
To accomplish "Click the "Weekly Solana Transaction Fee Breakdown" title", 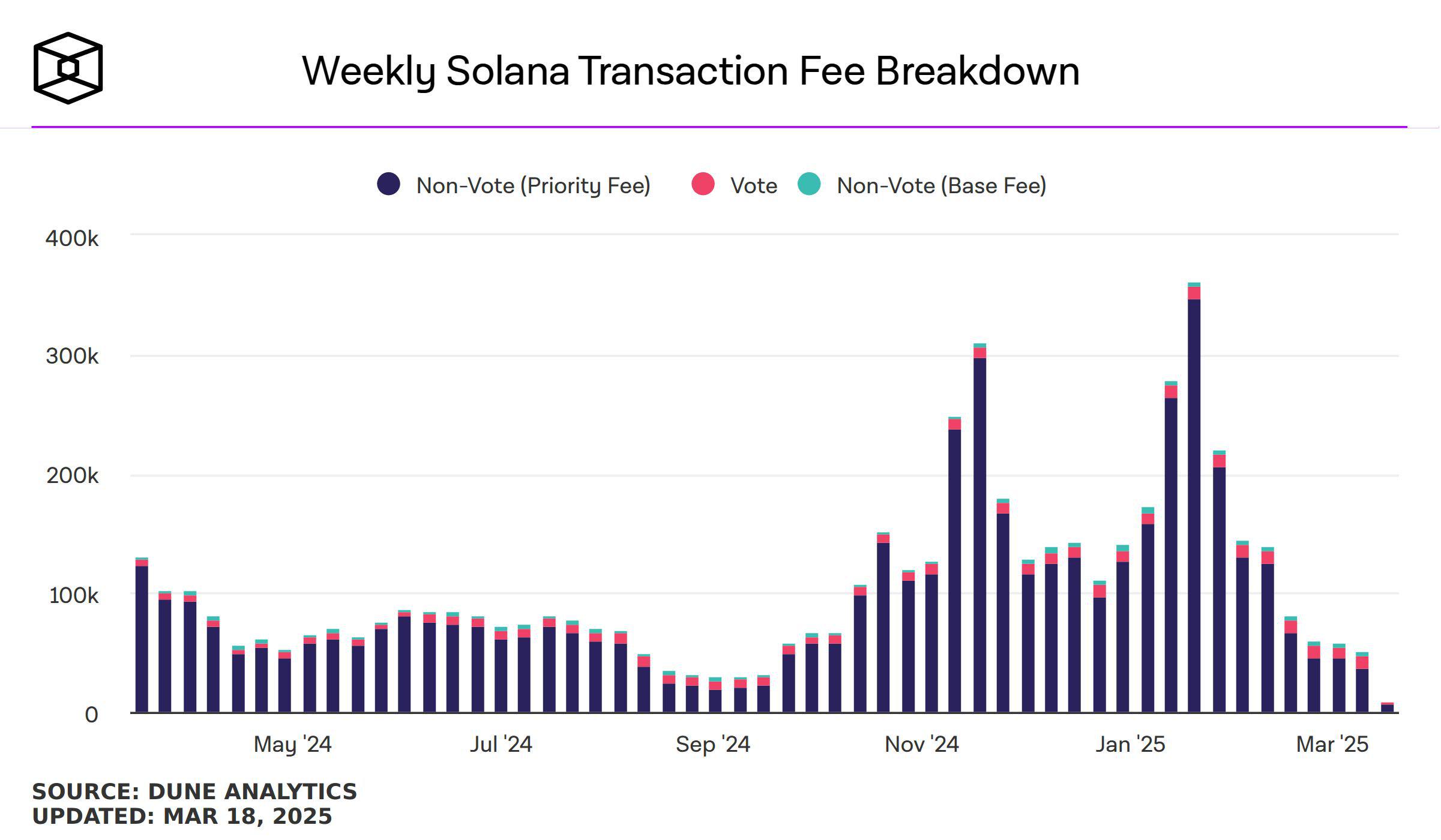I will click(x=690, y=71).
